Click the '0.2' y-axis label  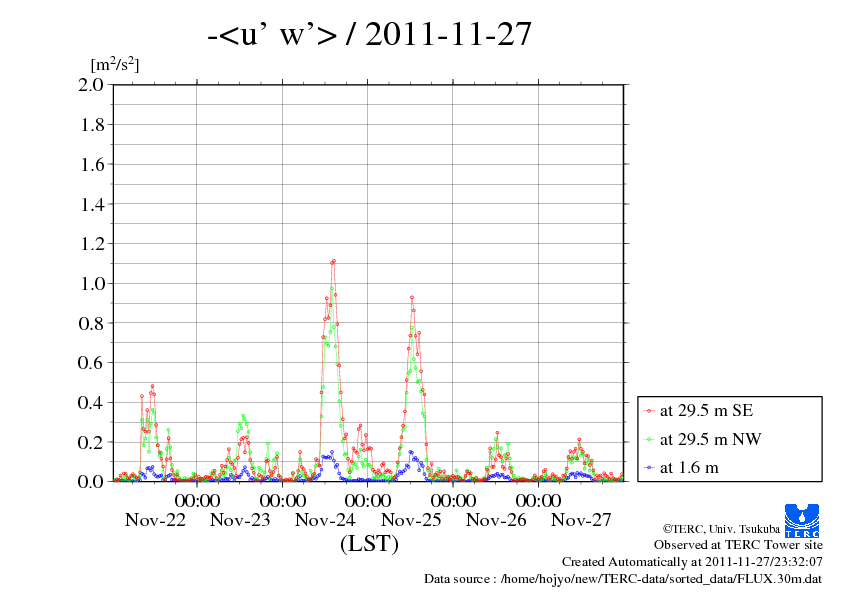pyautogui.click(x=91, y=442)
